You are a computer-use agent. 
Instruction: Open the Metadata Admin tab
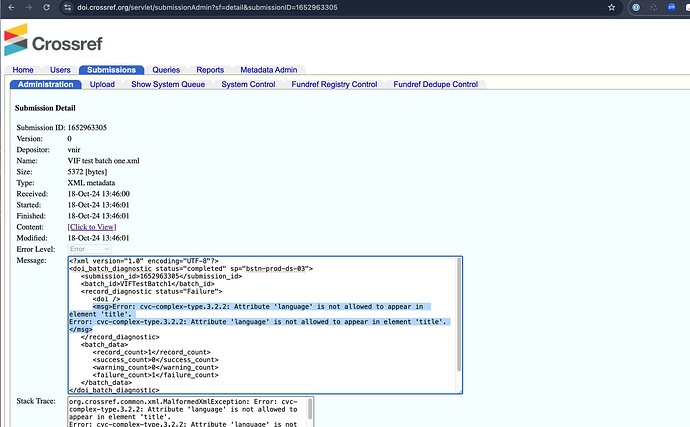click(268, 70)
